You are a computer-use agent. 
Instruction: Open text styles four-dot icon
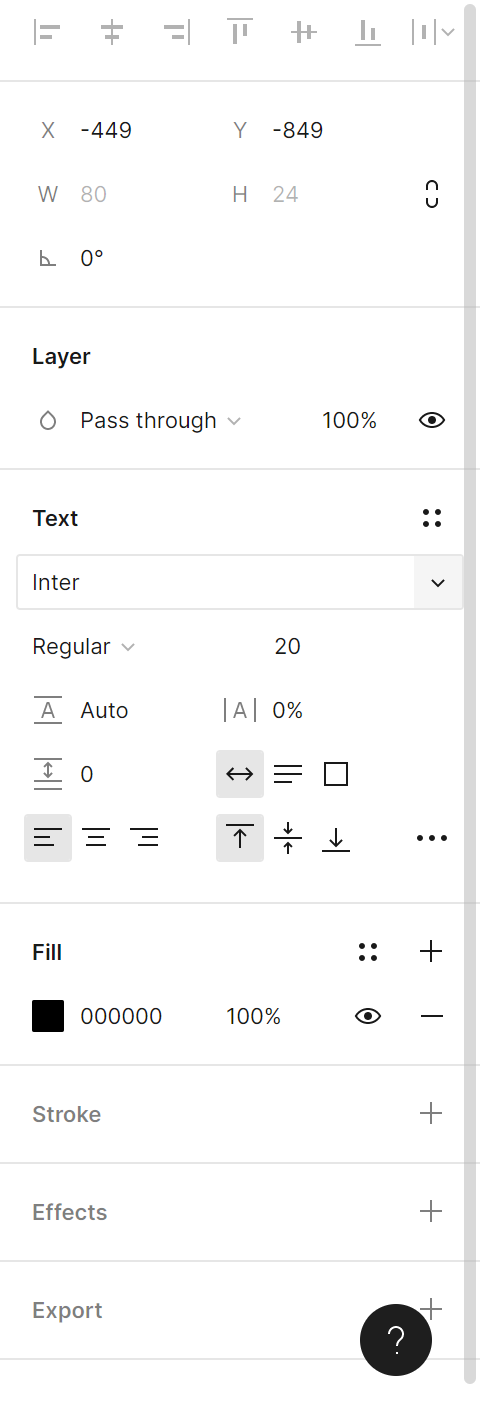point(432,518)
